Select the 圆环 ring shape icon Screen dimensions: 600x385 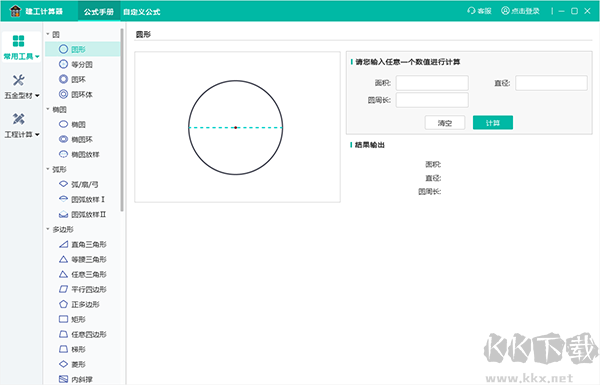point(64,79)
